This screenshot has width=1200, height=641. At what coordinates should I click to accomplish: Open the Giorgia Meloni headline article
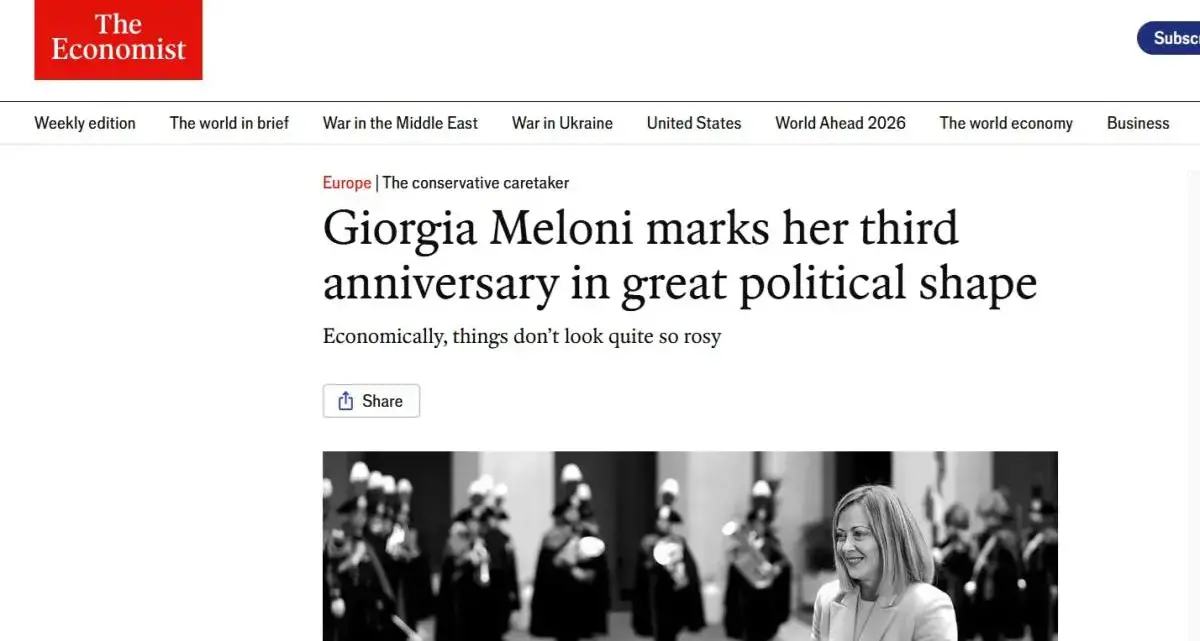click(660, 255)
